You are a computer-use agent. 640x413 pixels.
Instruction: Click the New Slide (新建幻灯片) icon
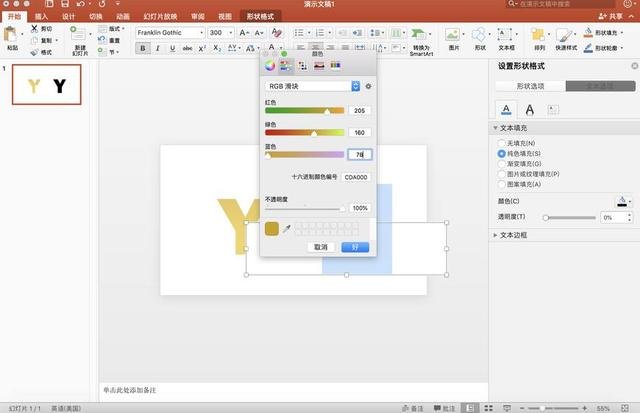(x=78, y=34)
